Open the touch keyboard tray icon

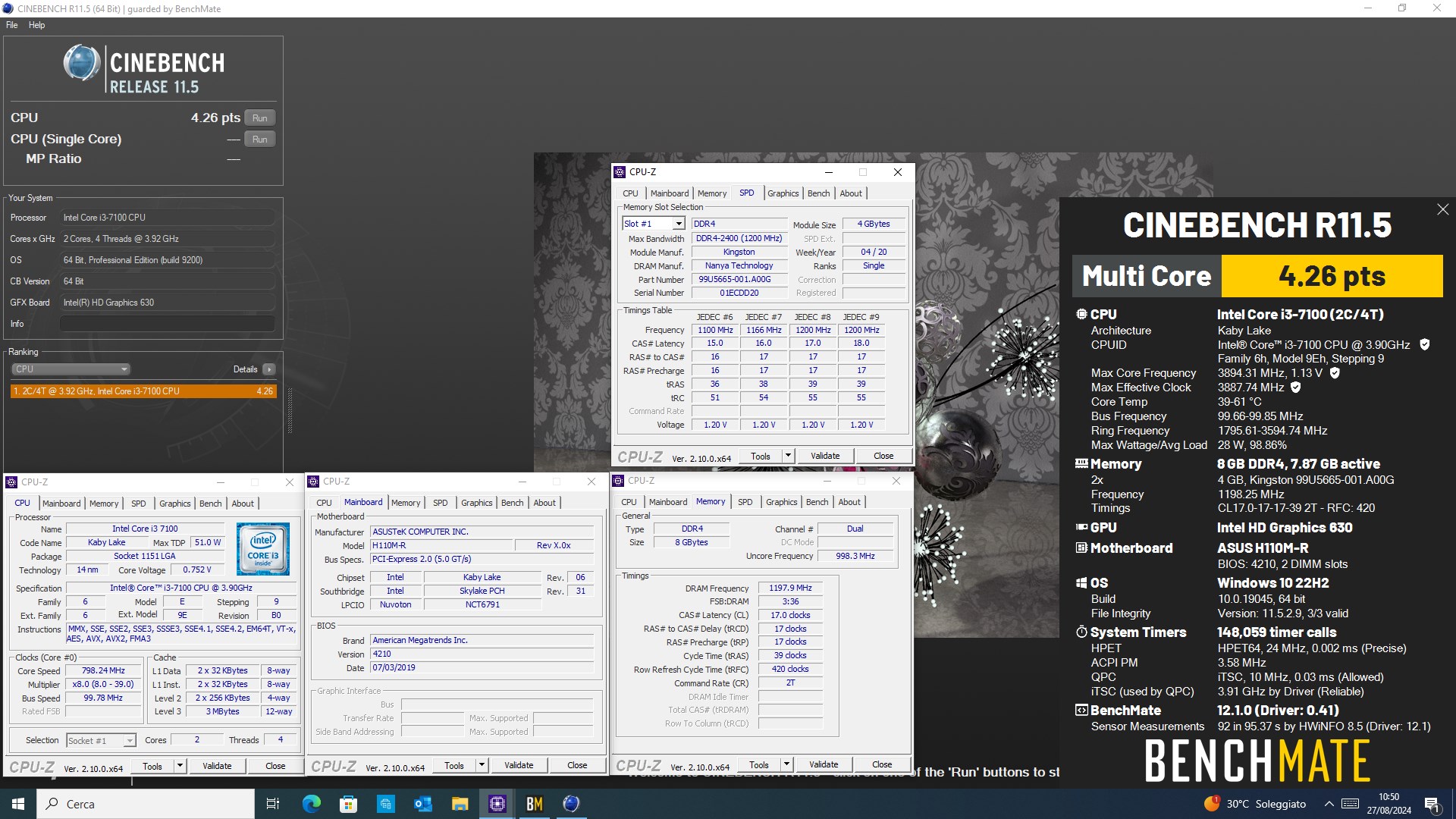point(1350,804)
